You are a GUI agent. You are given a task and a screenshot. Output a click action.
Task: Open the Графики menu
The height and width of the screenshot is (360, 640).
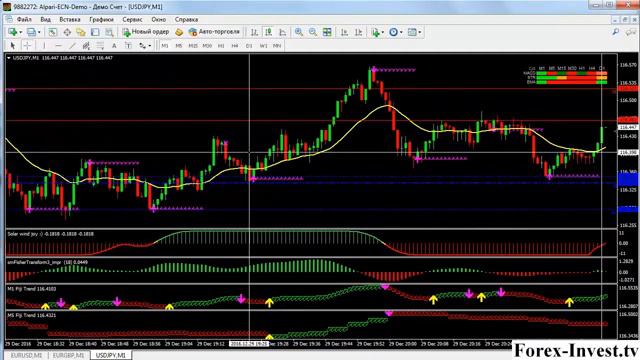click(x=101, y=19)
